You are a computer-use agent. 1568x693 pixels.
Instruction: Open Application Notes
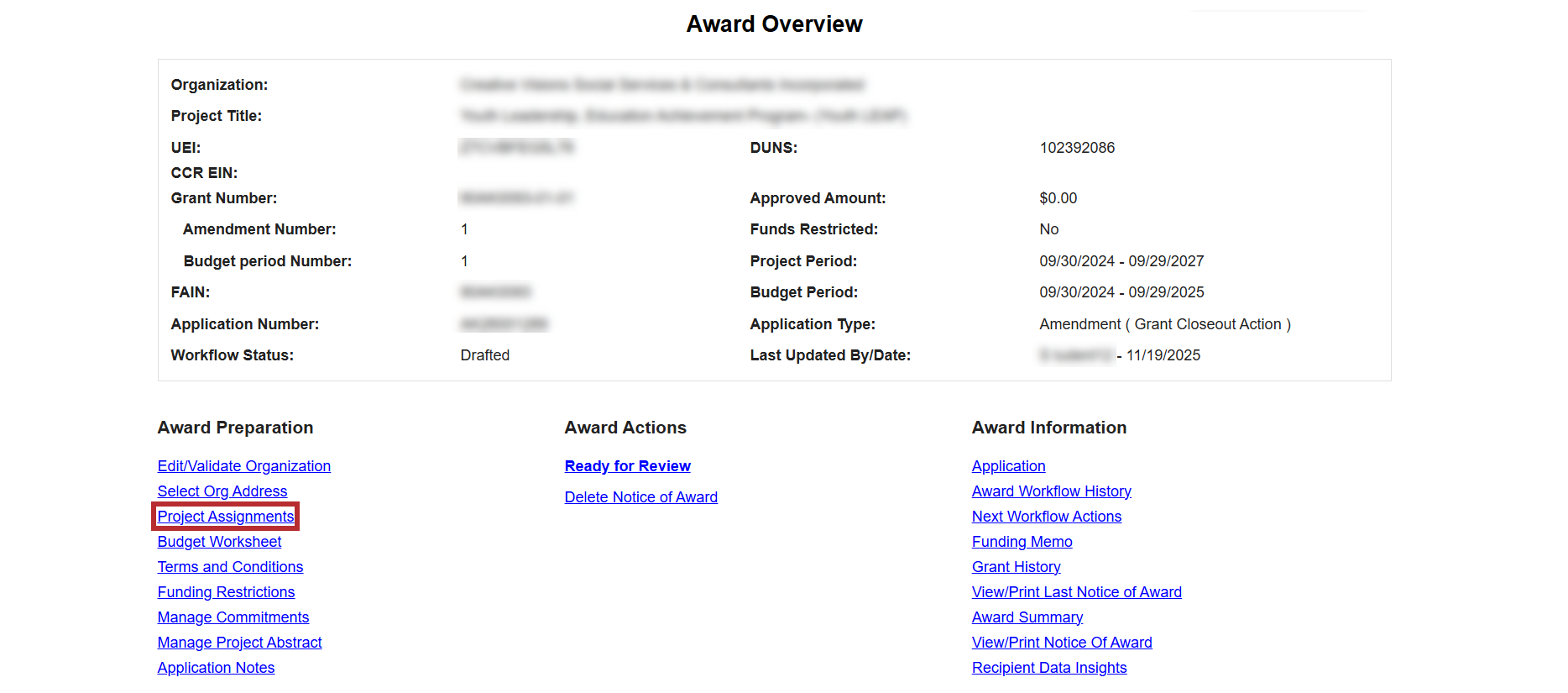pyautogui.click(x=216, y=668)
